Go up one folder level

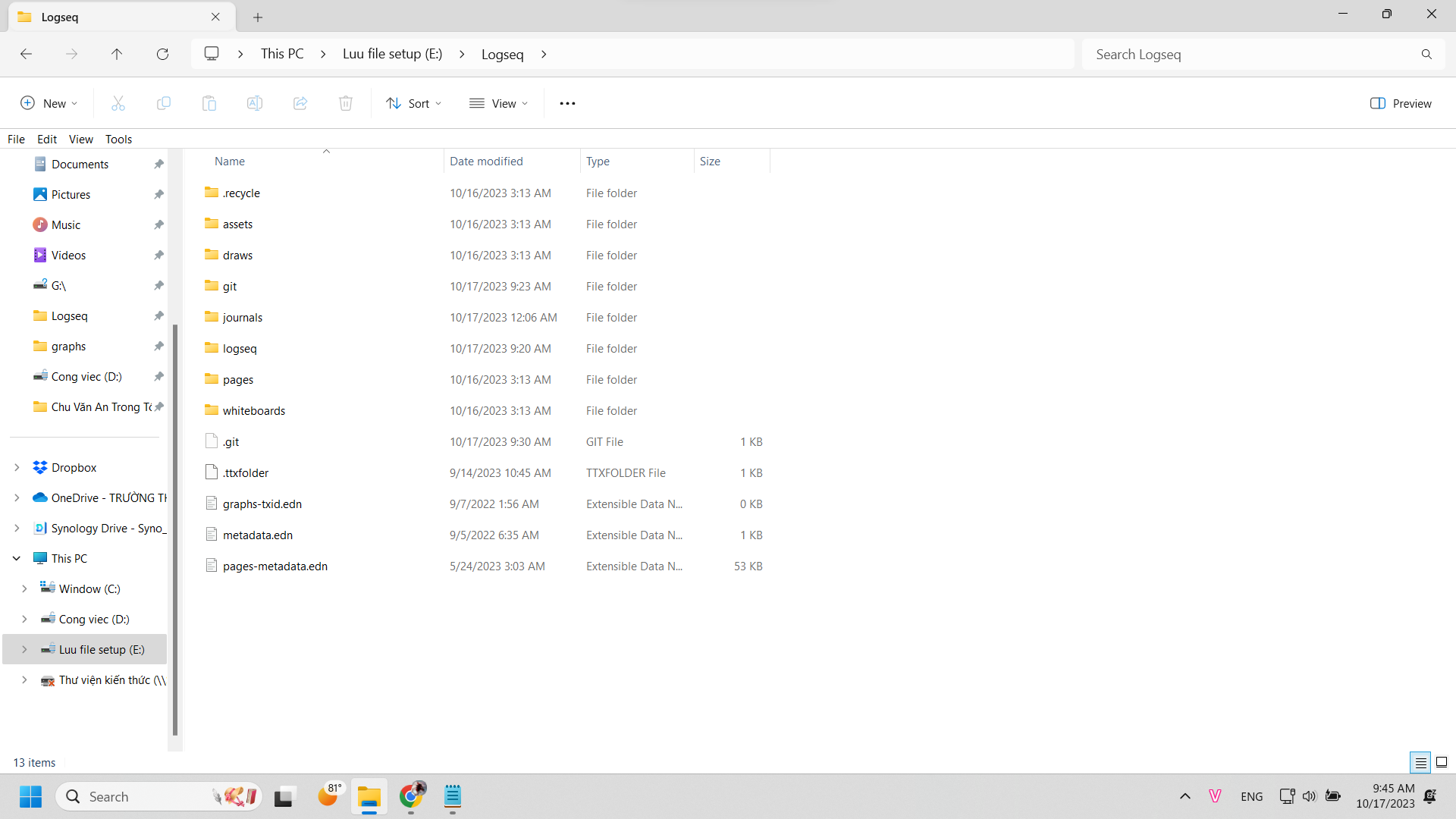(117, 54)
